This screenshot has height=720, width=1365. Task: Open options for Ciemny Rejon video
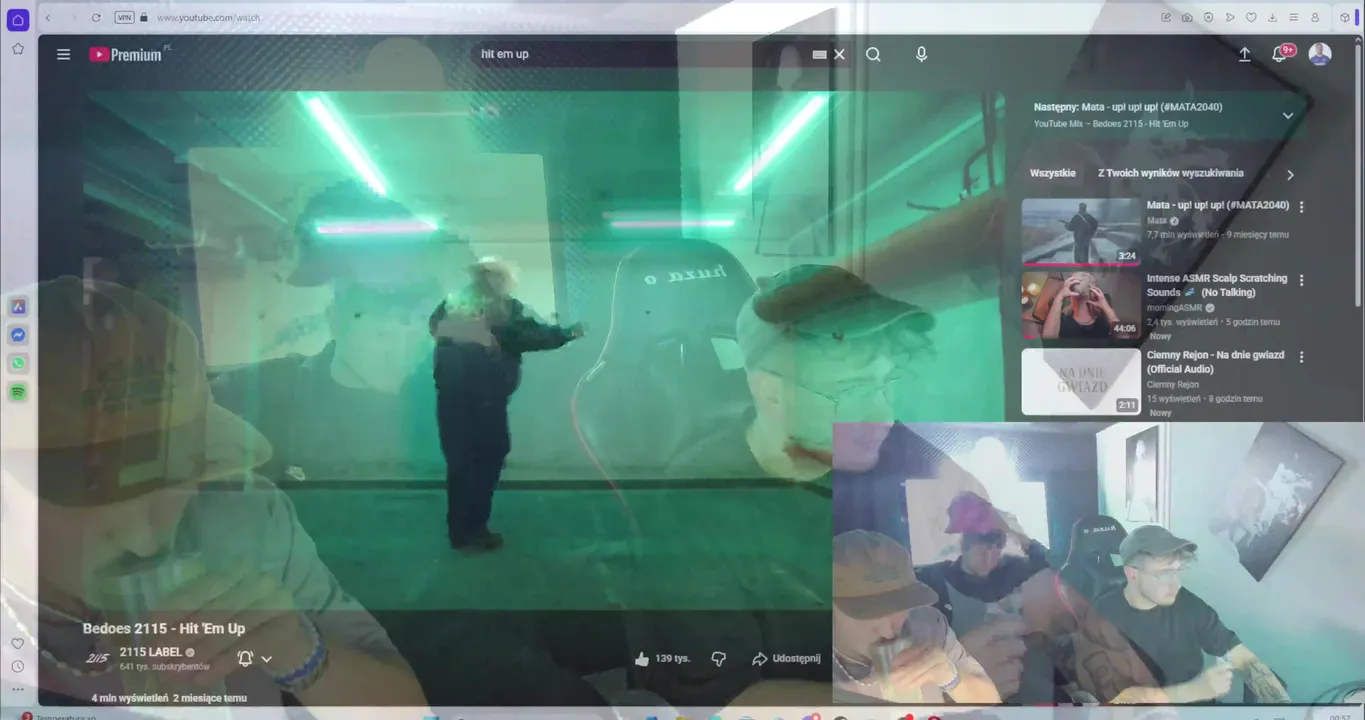pos(1301,357)
